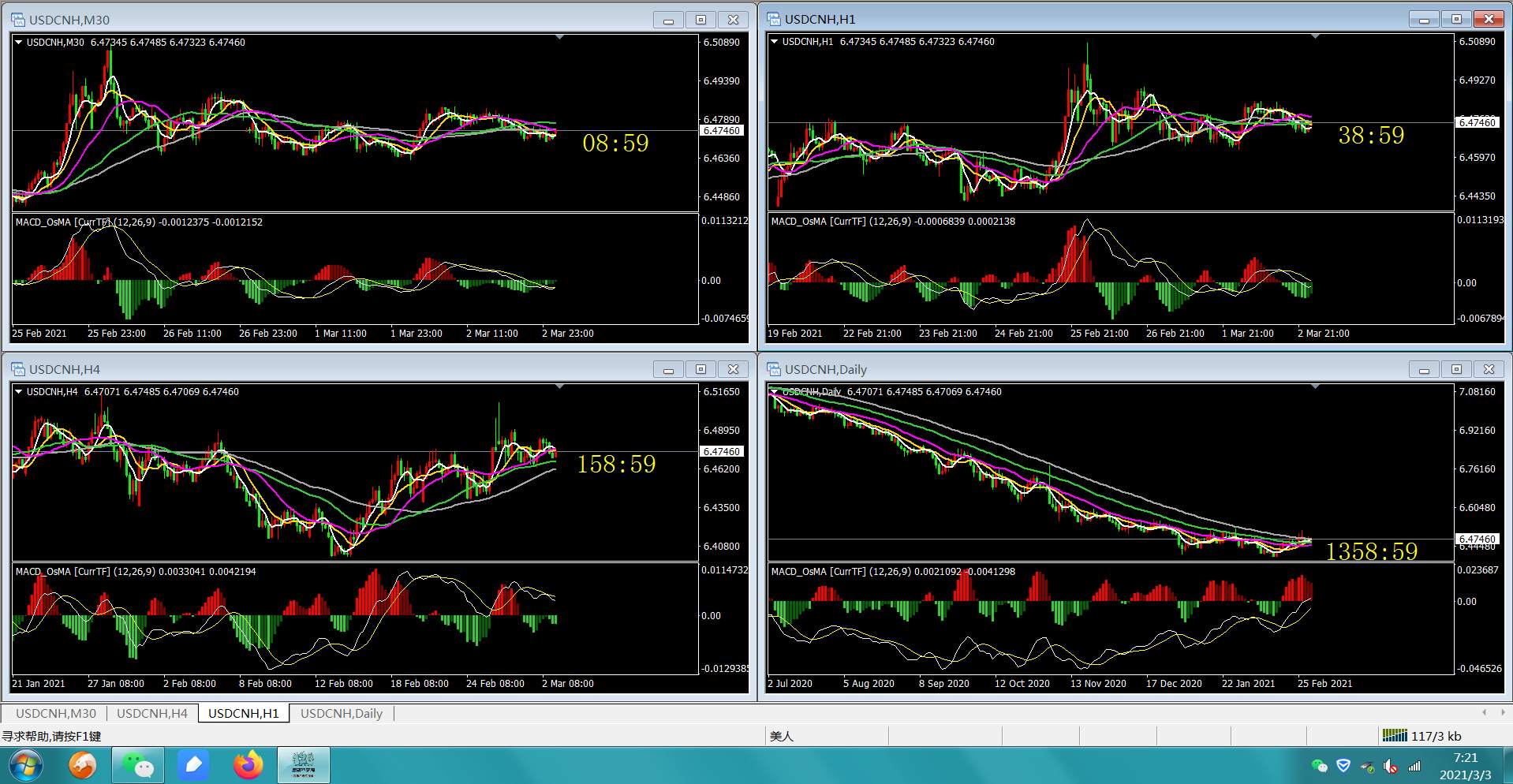
Task: Switch to the USDCNH,M30 tab
Action: (56, 714)
